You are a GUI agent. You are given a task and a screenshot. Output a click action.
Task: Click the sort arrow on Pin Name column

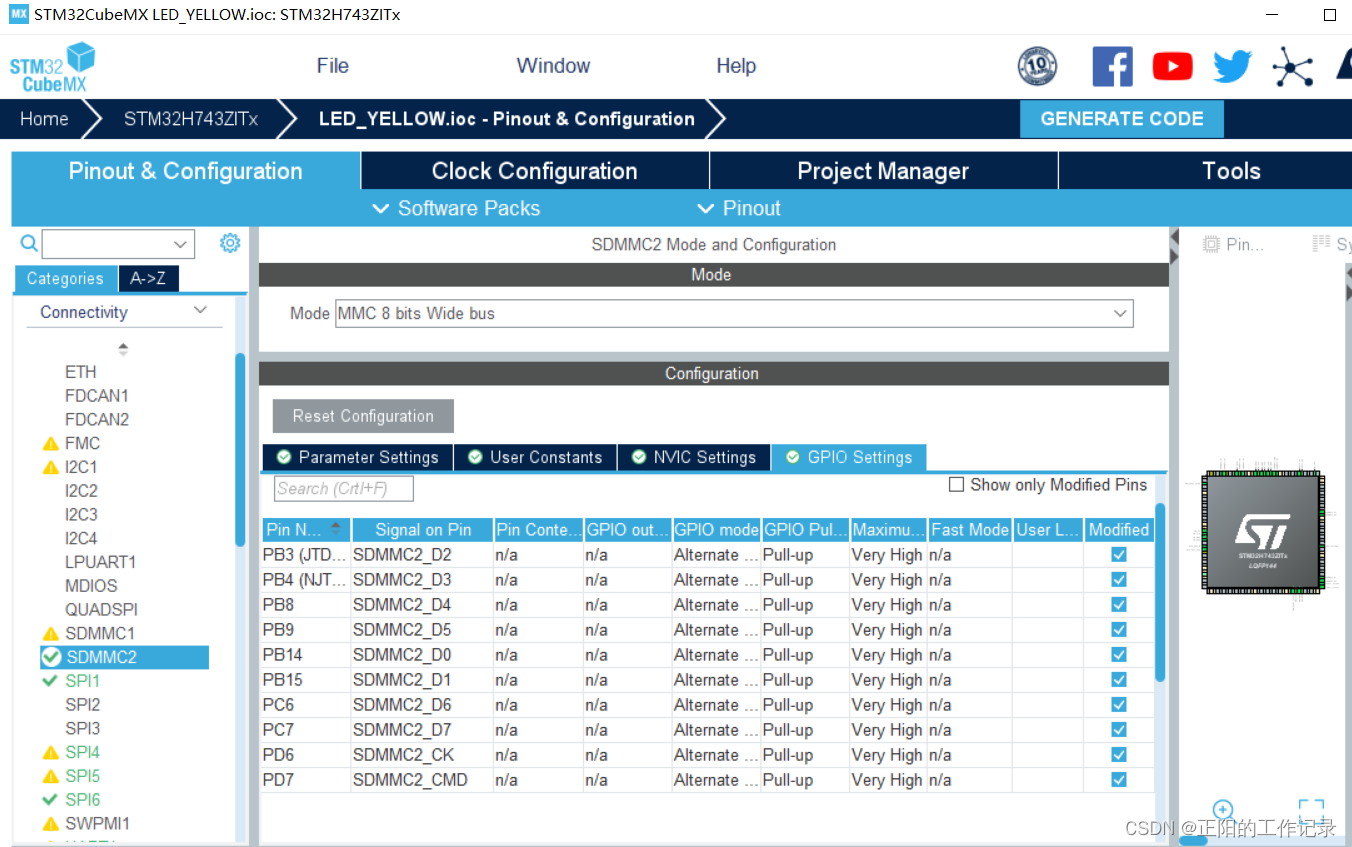[335, 529]
